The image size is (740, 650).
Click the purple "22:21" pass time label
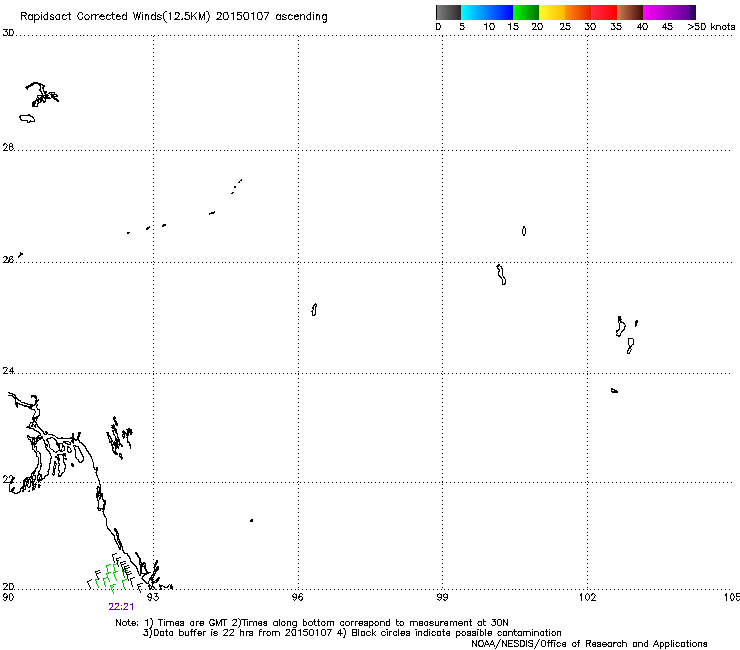point(121,607)
